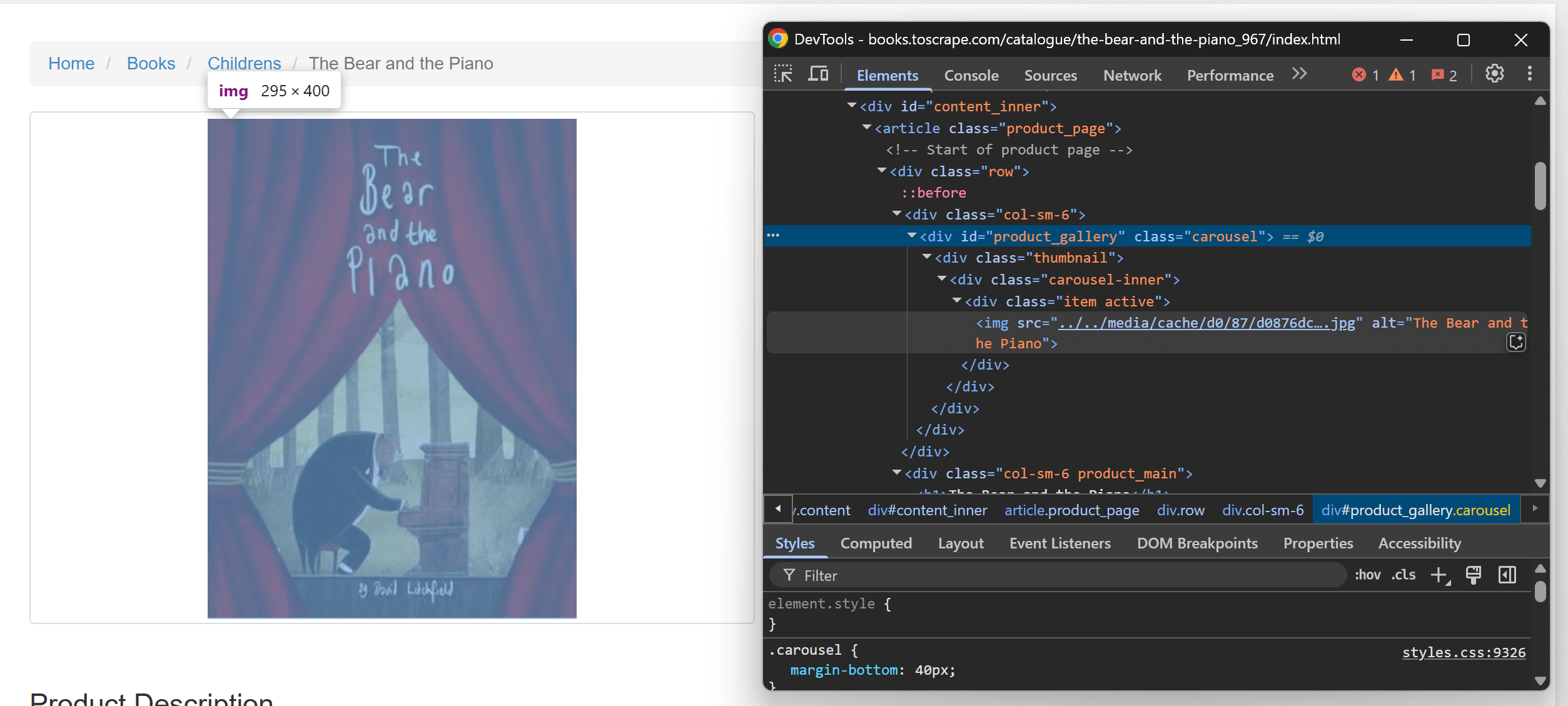Image resolution: width=1568 pixels, height=706 pixels.
Task: Select the Styles pane tab
Action: click(x=795, y=543)
